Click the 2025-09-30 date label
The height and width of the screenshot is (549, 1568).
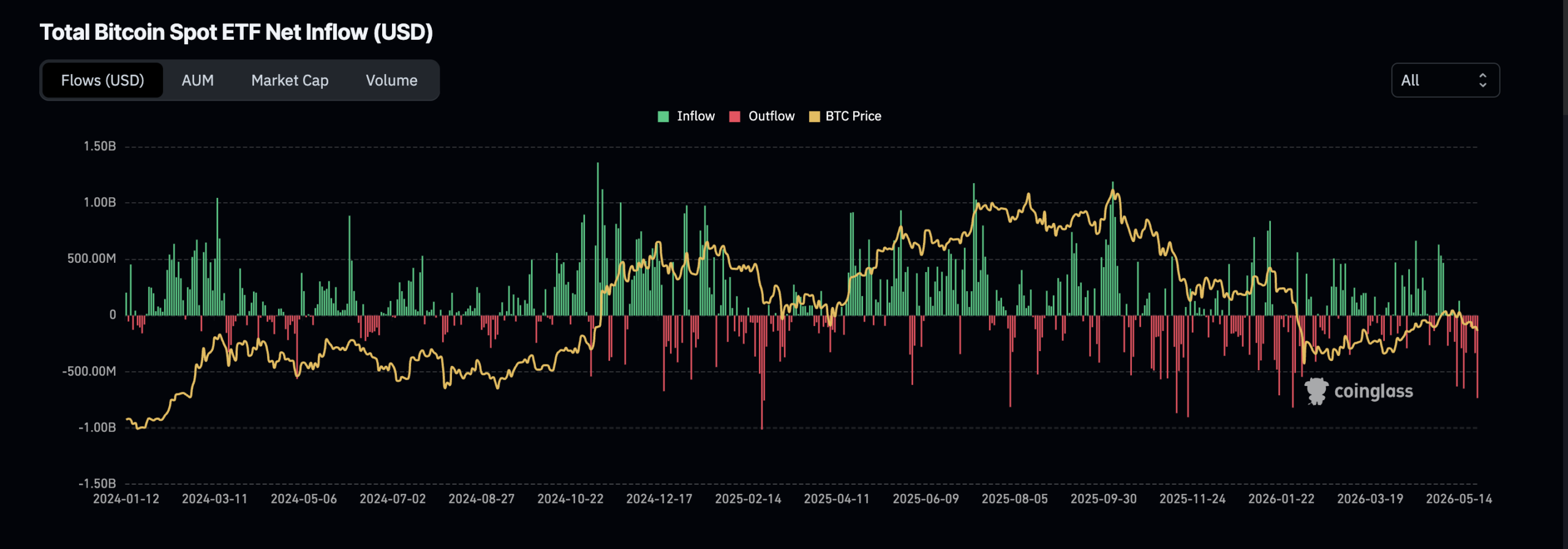click(1103, 499)
